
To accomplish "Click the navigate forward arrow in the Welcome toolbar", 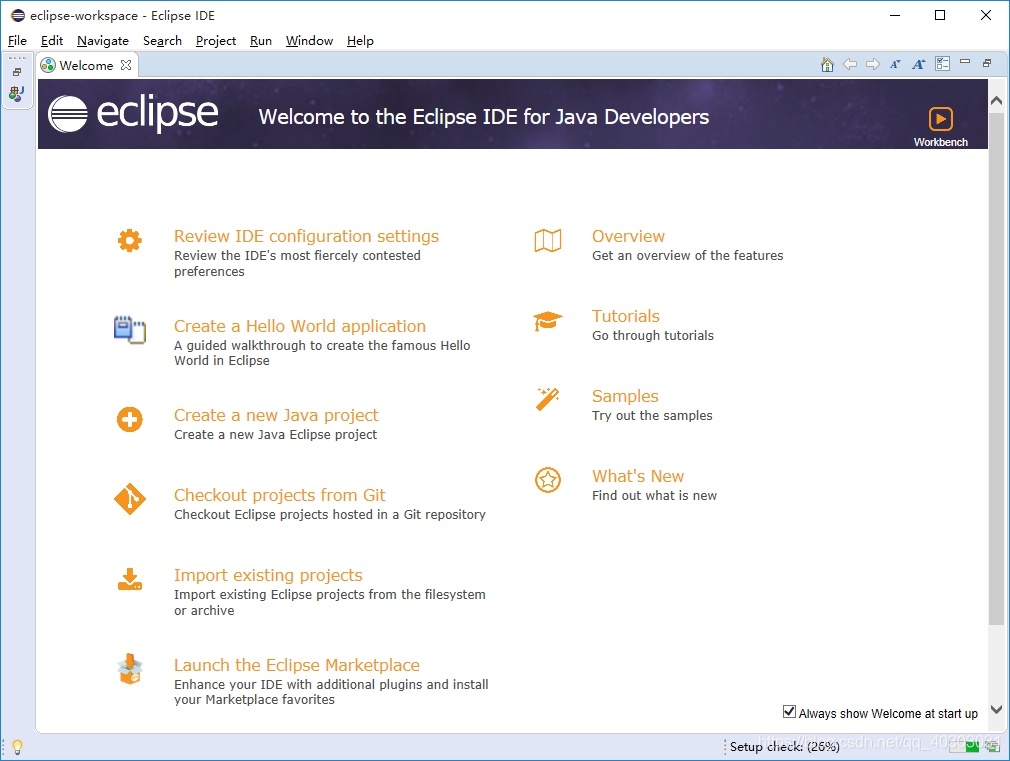I will pyautogui.click(x=873, y=64).
